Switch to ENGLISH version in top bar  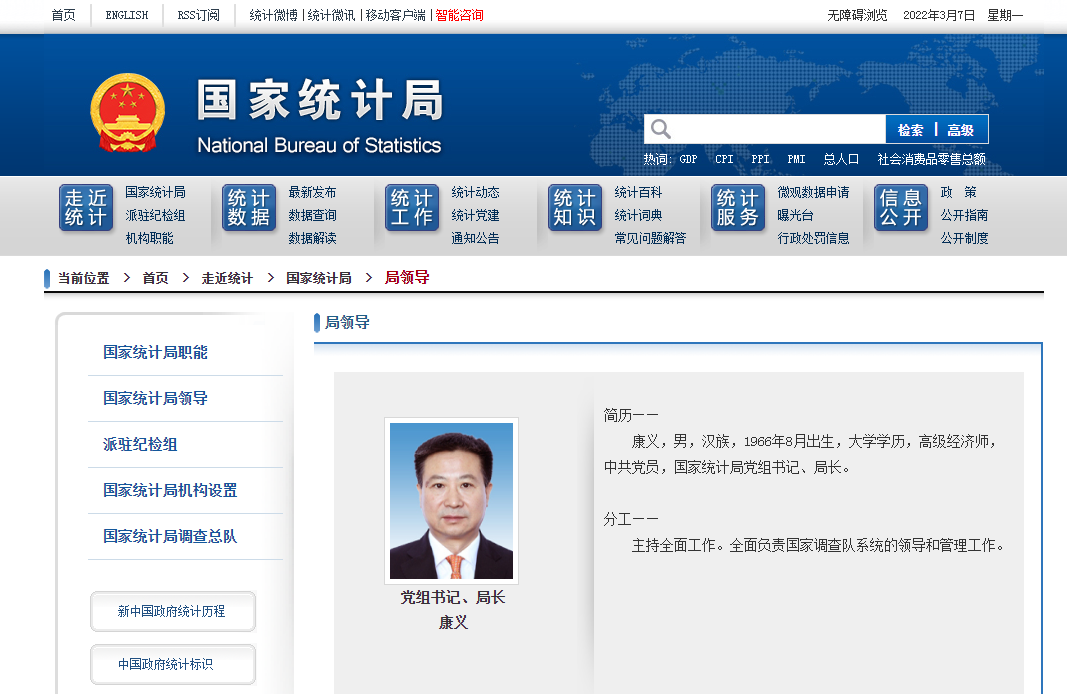(127, 15)
